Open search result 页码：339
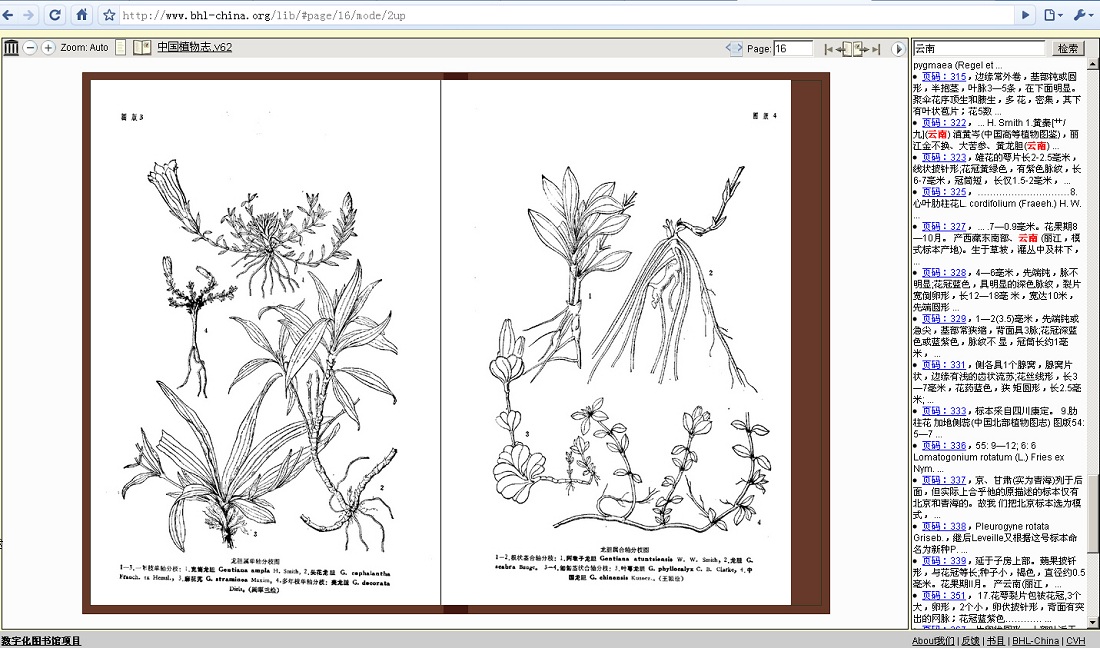The width and height of the screenshot is (1100, 648). (x=944, y=560)
